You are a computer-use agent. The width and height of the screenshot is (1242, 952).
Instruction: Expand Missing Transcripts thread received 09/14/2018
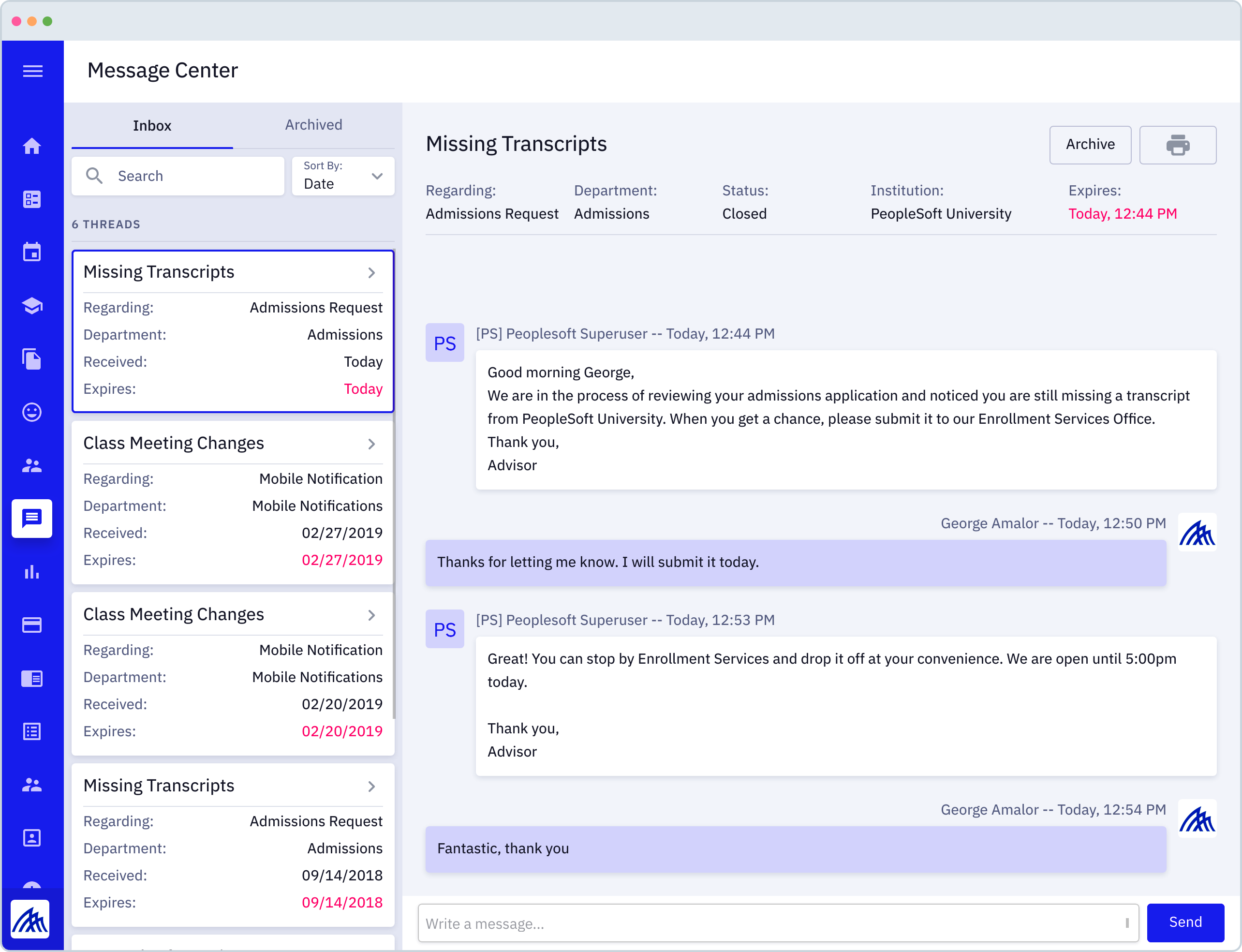(372, 787)
